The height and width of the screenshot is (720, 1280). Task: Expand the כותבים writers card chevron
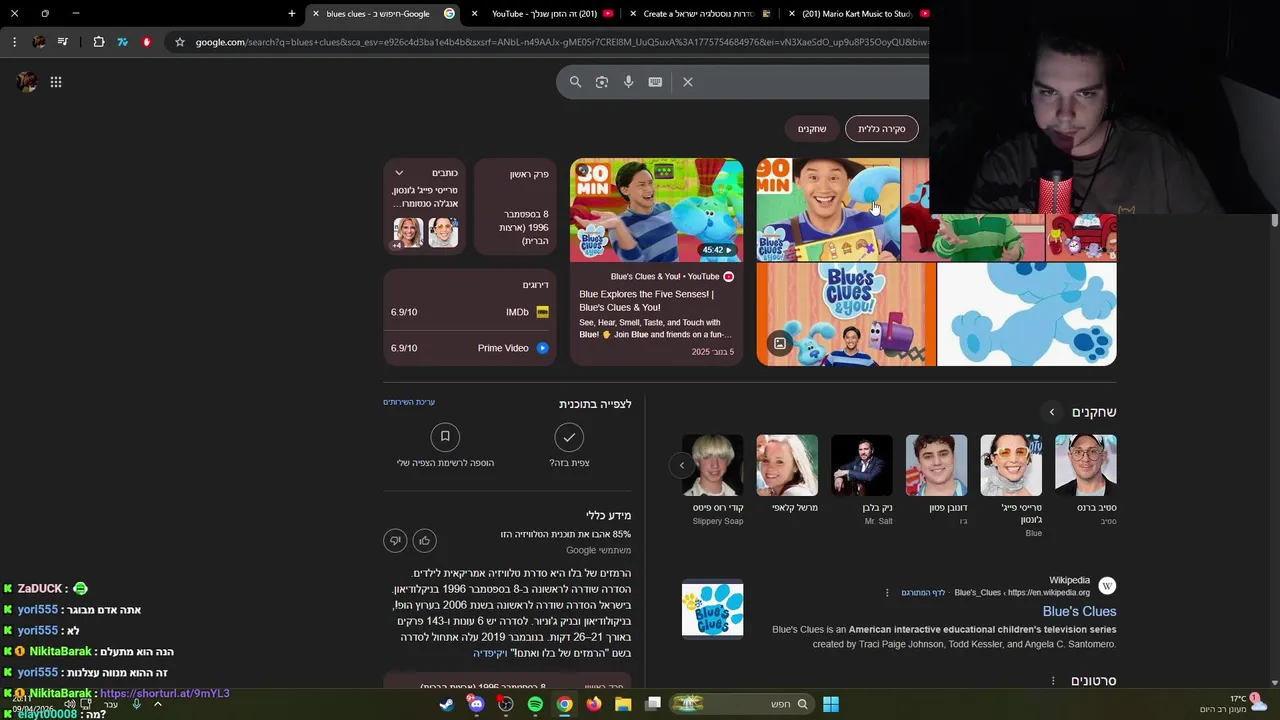click(x=399, y=173)
